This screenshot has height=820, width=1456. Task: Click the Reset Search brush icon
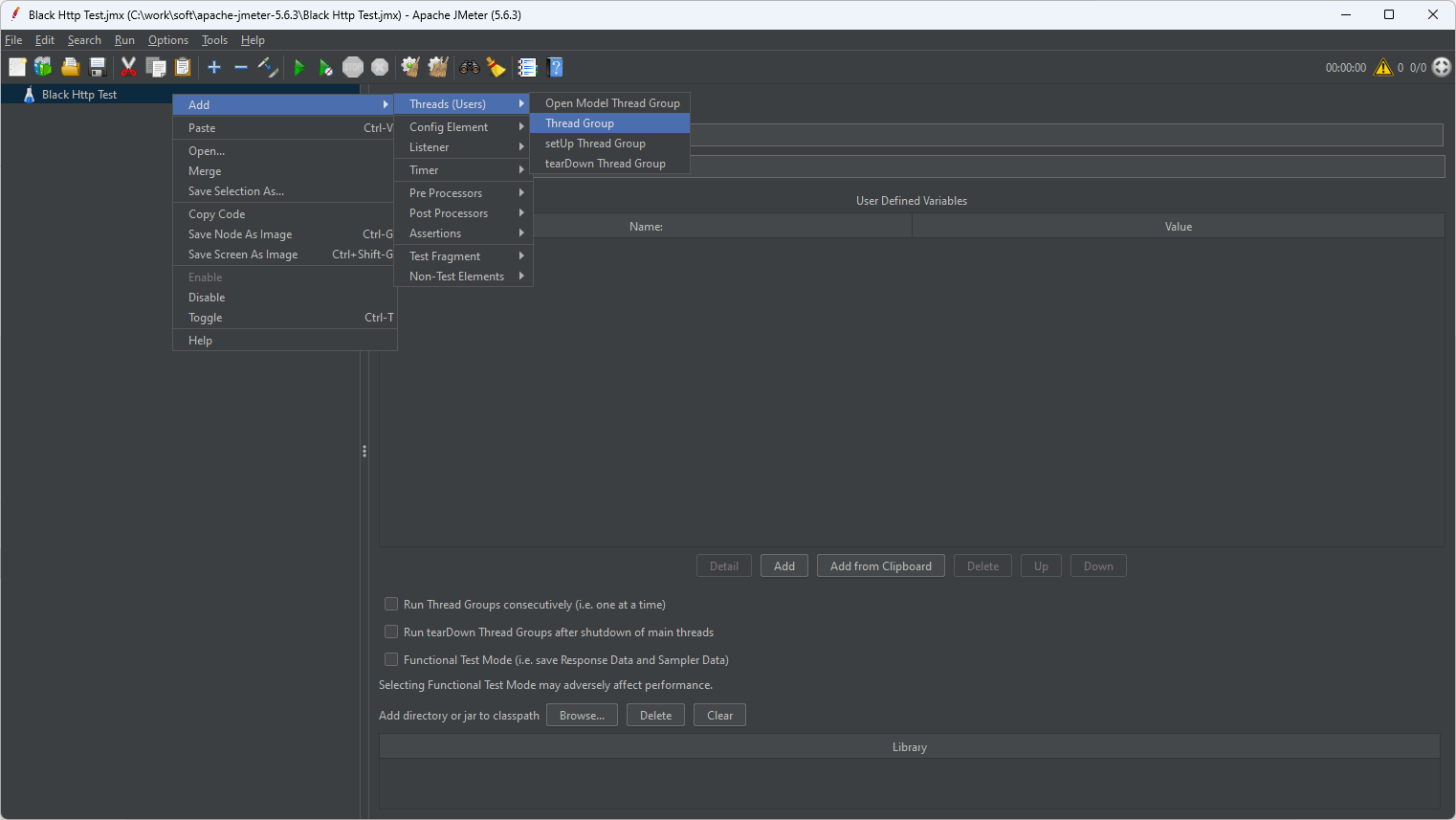[496, 67]
